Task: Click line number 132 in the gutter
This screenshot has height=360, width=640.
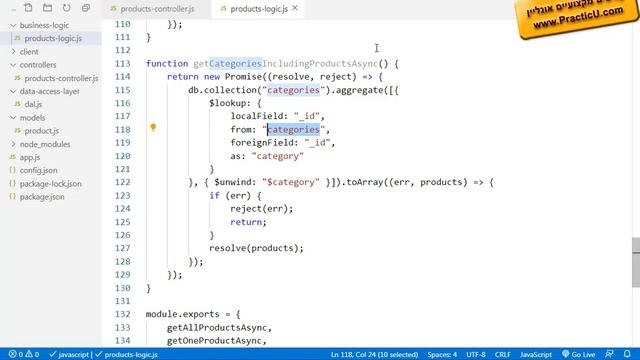Action: 122,314
